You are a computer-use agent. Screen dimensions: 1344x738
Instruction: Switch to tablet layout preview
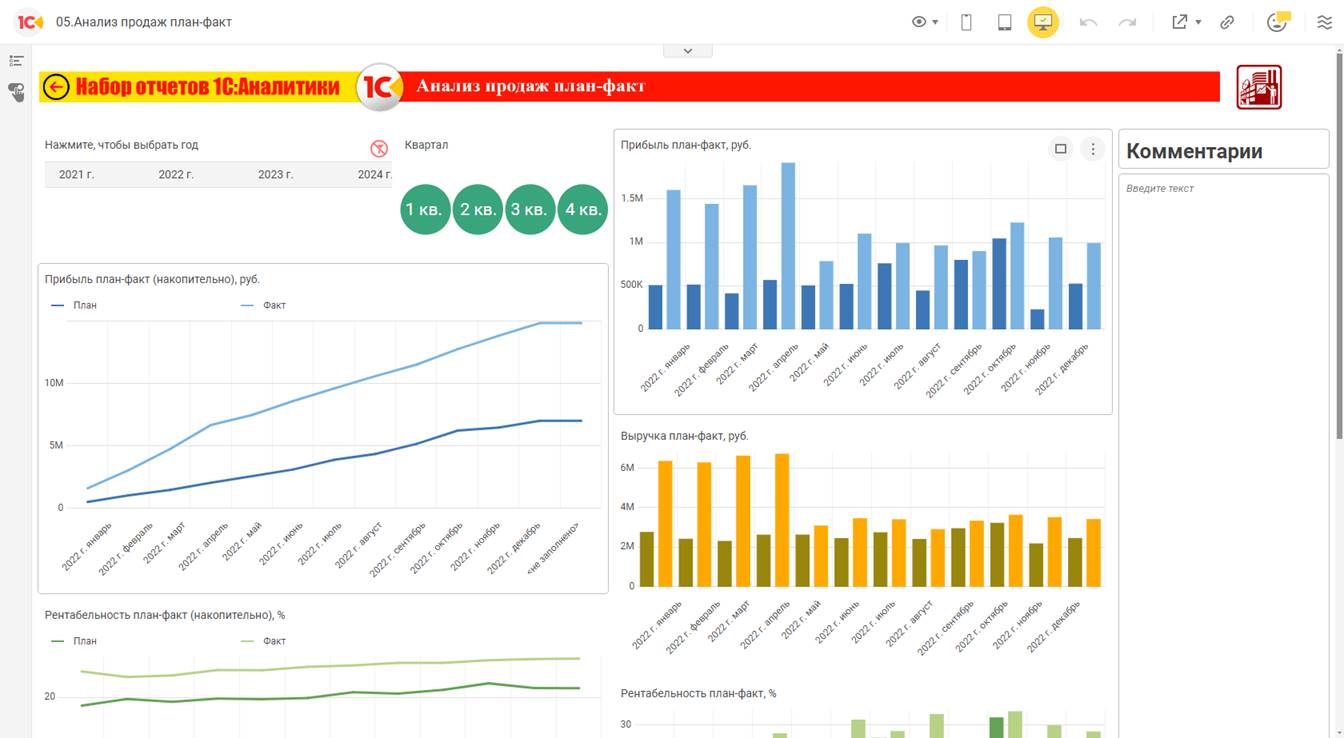tap(1005, 22)
